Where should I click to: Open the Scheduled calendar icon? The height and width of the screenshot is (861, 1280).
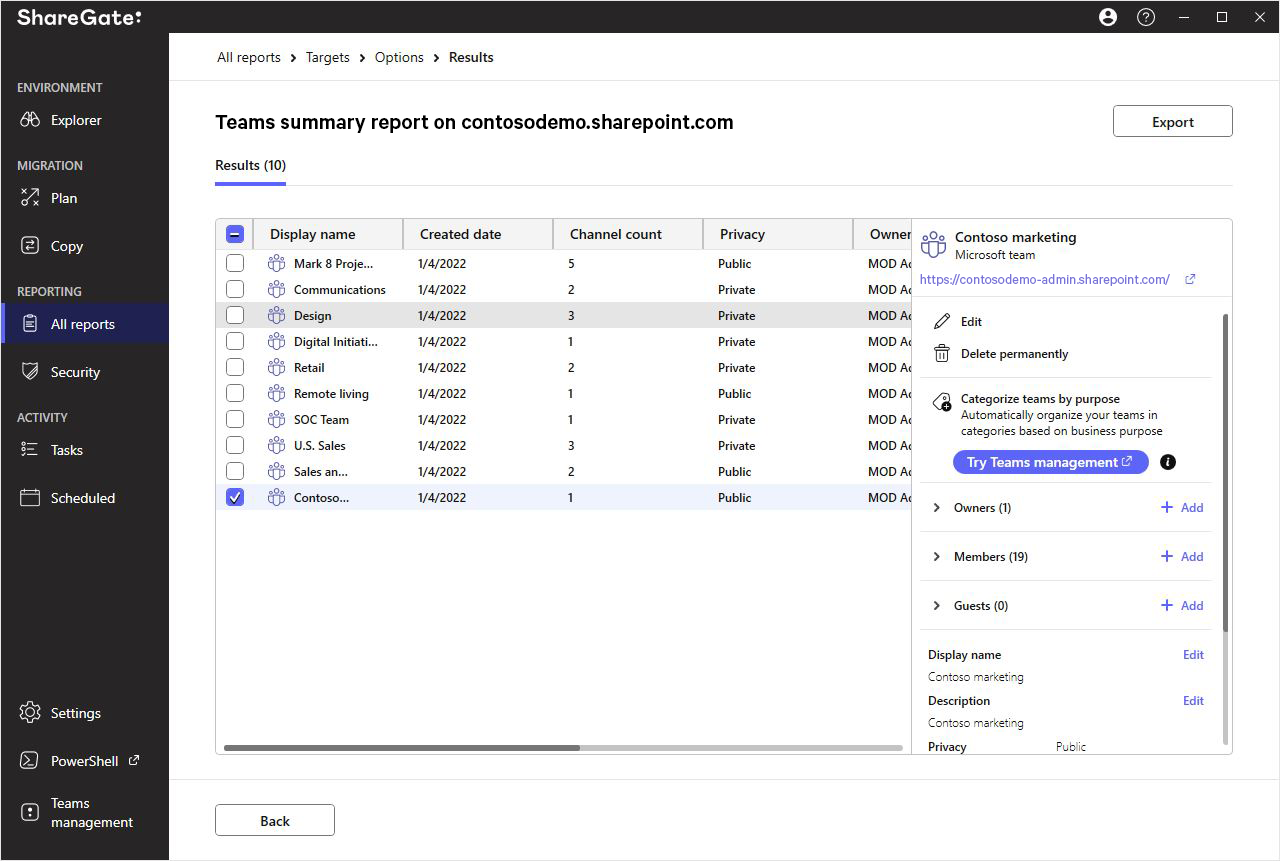click(x=30, y=498)
